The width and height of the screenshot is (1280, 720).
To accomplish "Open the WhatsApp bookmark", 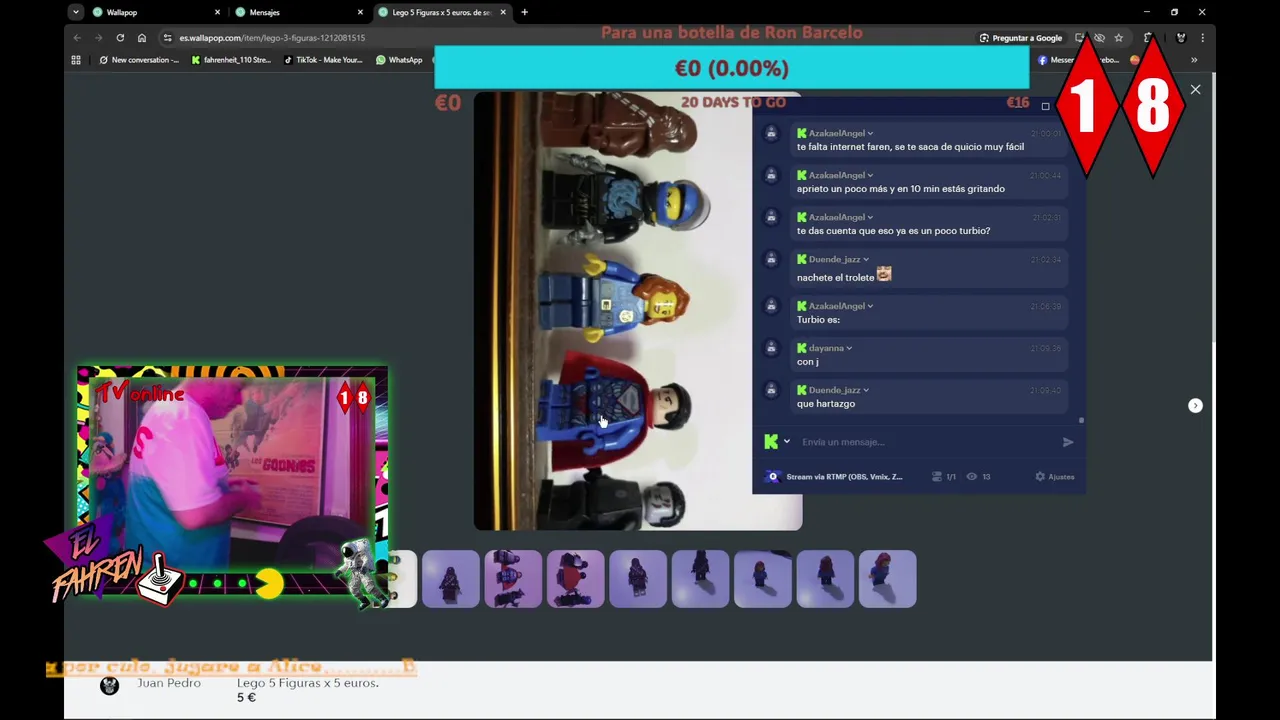I will coord(399,60).
